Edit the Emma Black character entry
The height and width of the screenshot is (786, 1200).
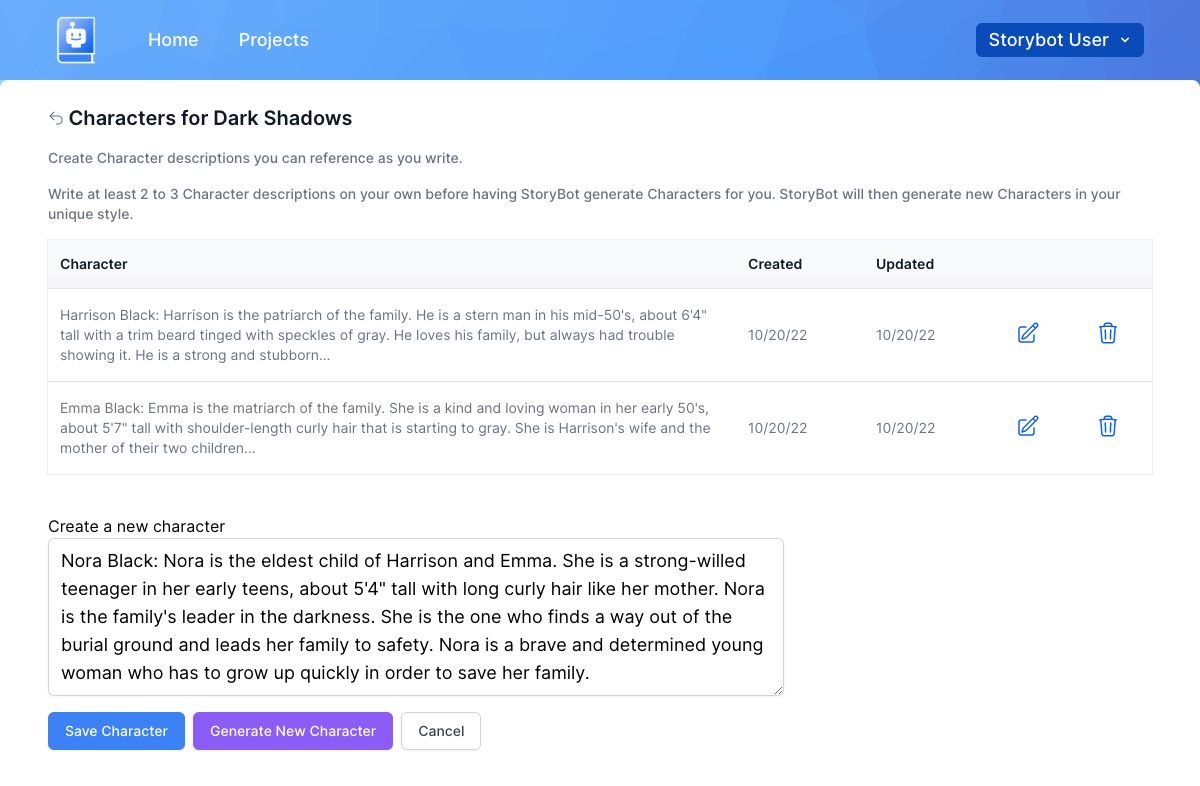click(x=1028, y=427)
